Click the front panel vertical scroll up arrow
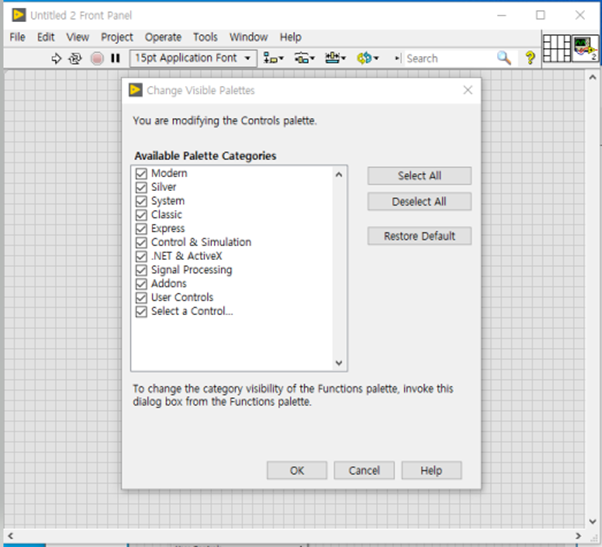Screen dimensions: 602x547 [x=592, y=78]
